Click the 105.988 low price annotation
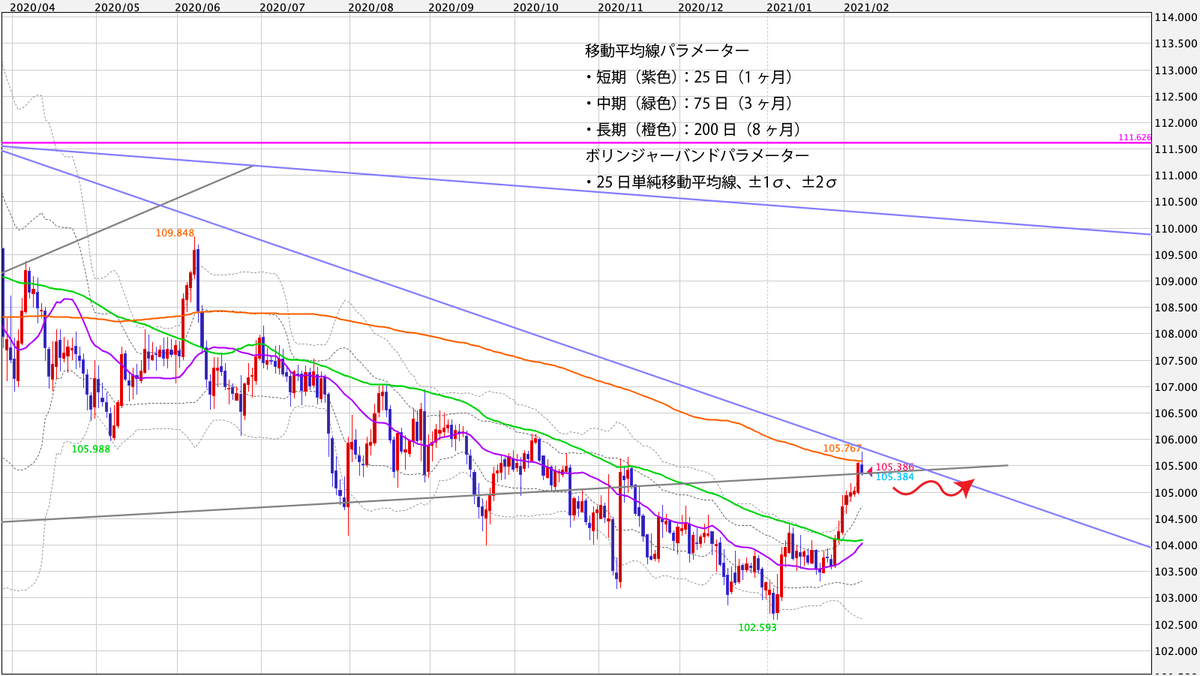The width and height of the screenshot is (1200, 676). (x=90, y=449)
